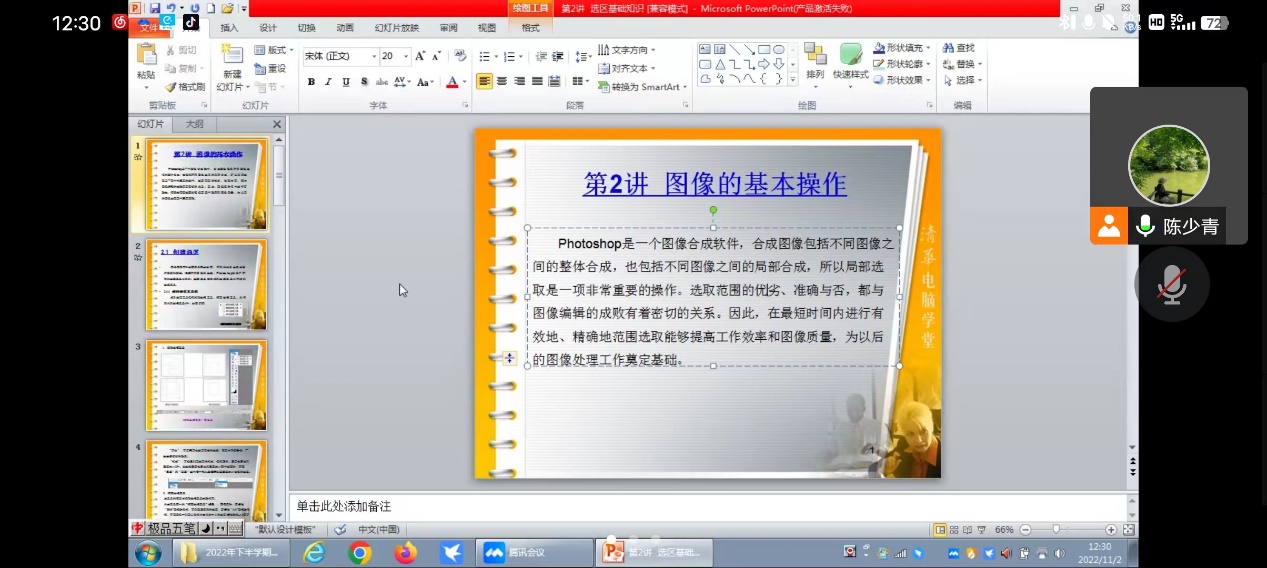This screenshot has width=1267, height=568.
Task: Click the Fit Slide to Window icon
Action: click(1129, 529)
